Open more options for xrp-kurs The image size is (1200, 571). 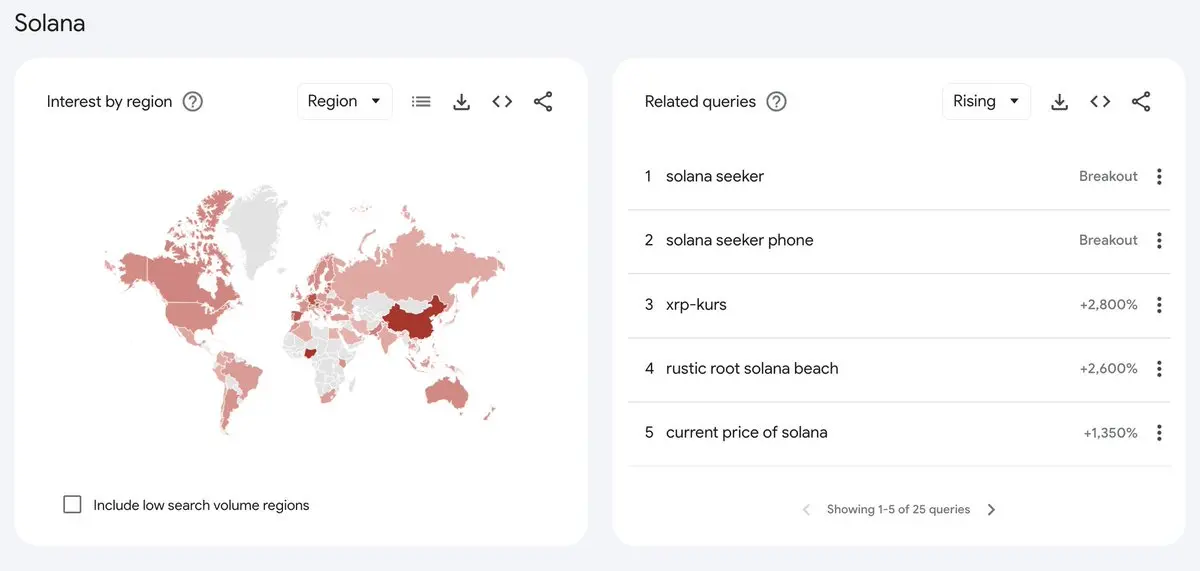(1159, 305)
